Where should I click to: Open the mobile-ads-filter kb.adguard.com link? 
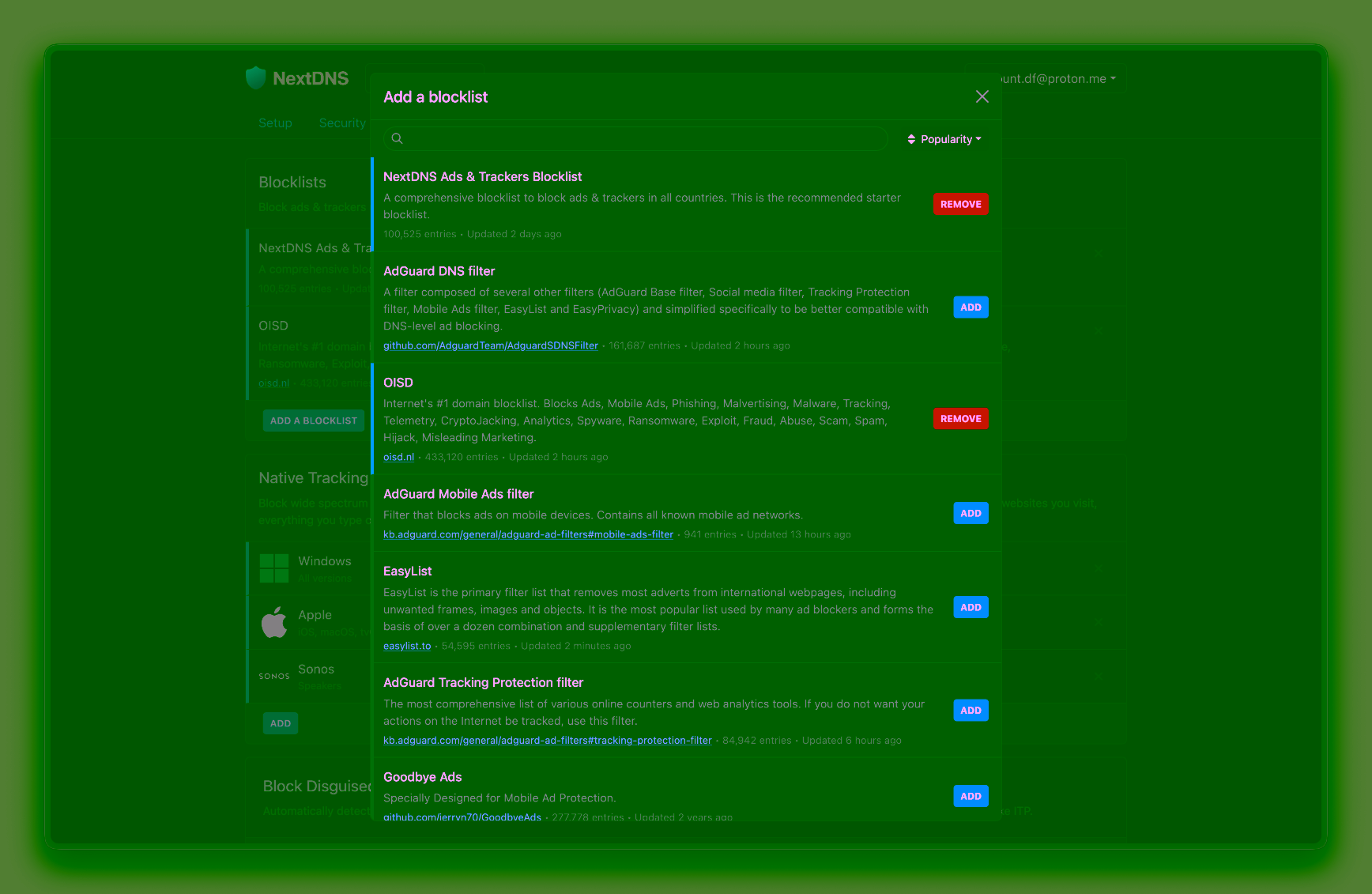pos(528,534)
